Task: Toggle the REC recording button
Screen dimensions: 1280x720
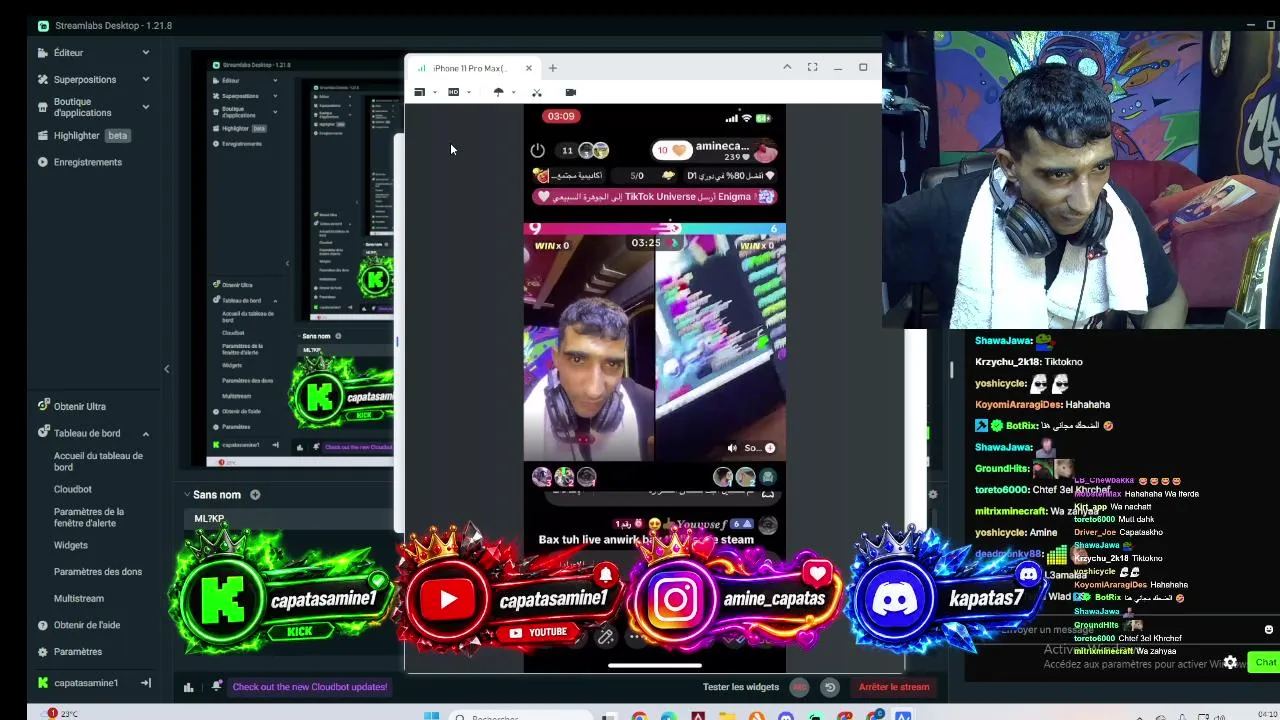Action: (799, 687)
